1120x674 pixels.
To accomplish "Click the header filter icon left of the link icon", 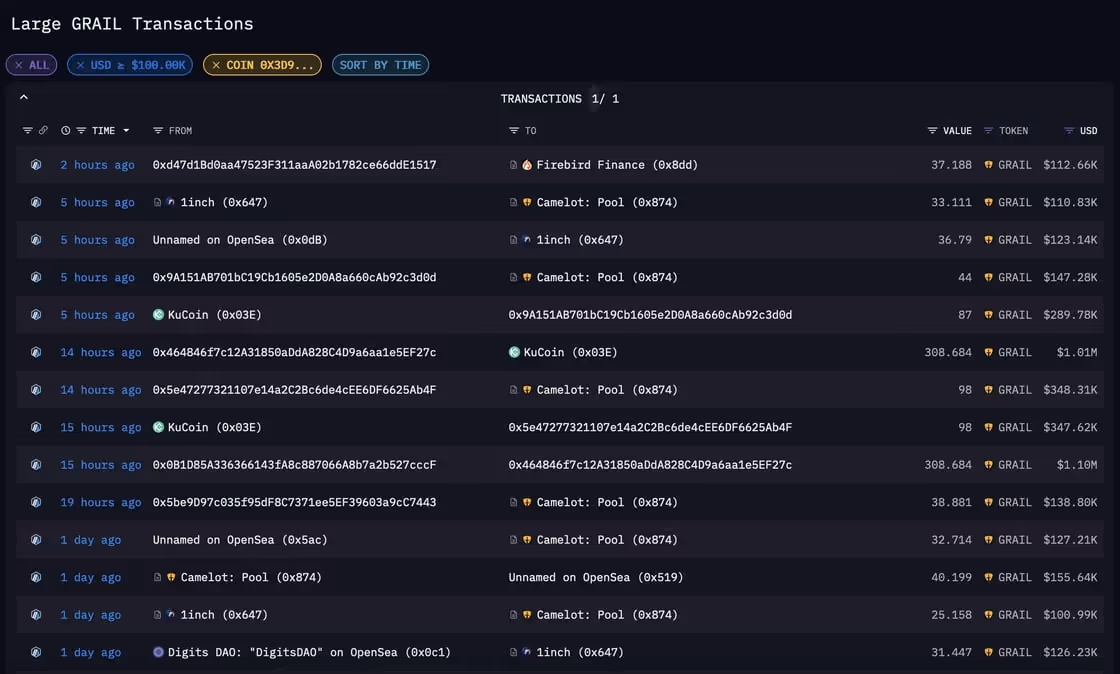I will (27, 130).
